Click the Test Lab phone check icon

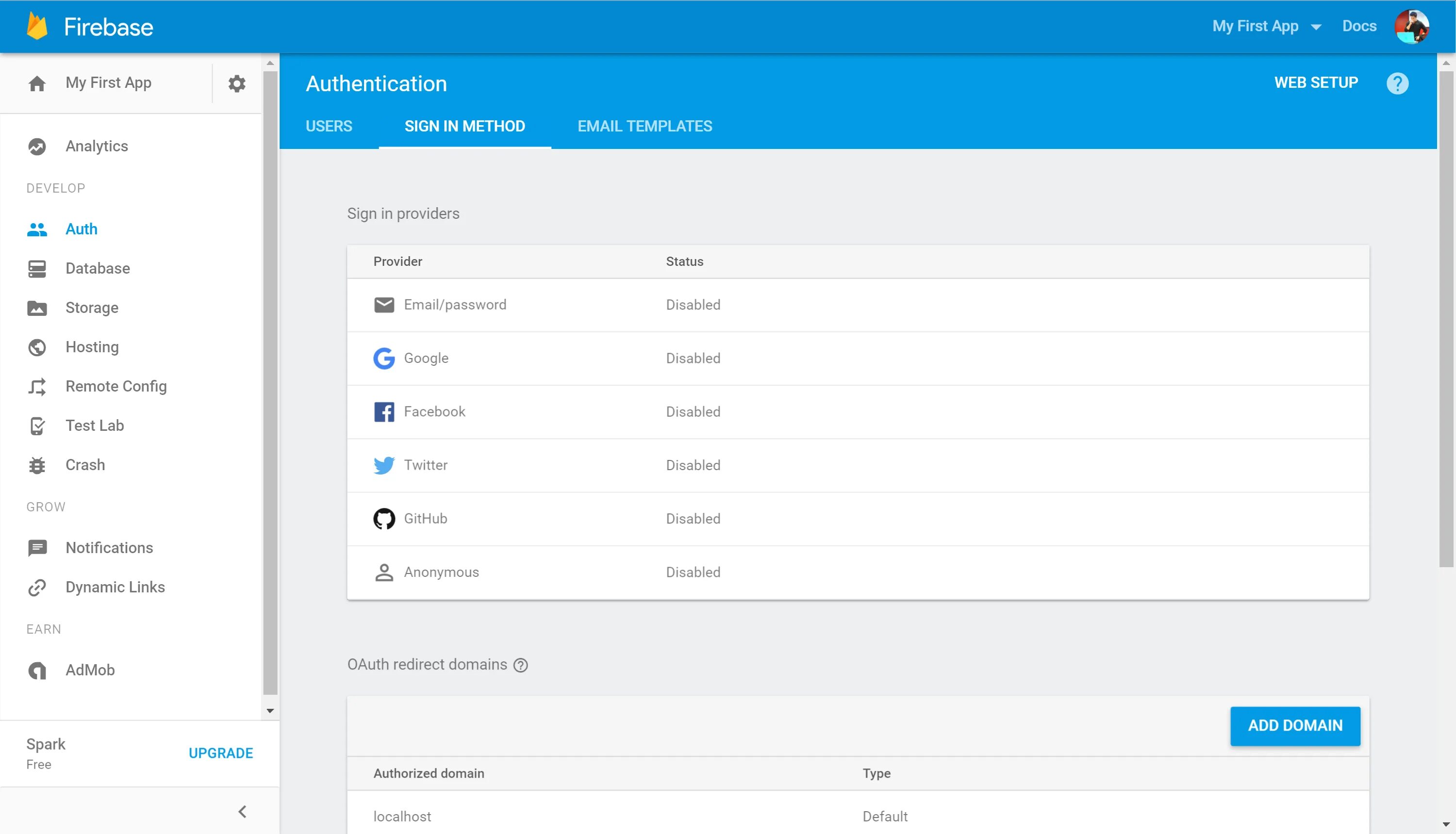[x=37, y=426]
